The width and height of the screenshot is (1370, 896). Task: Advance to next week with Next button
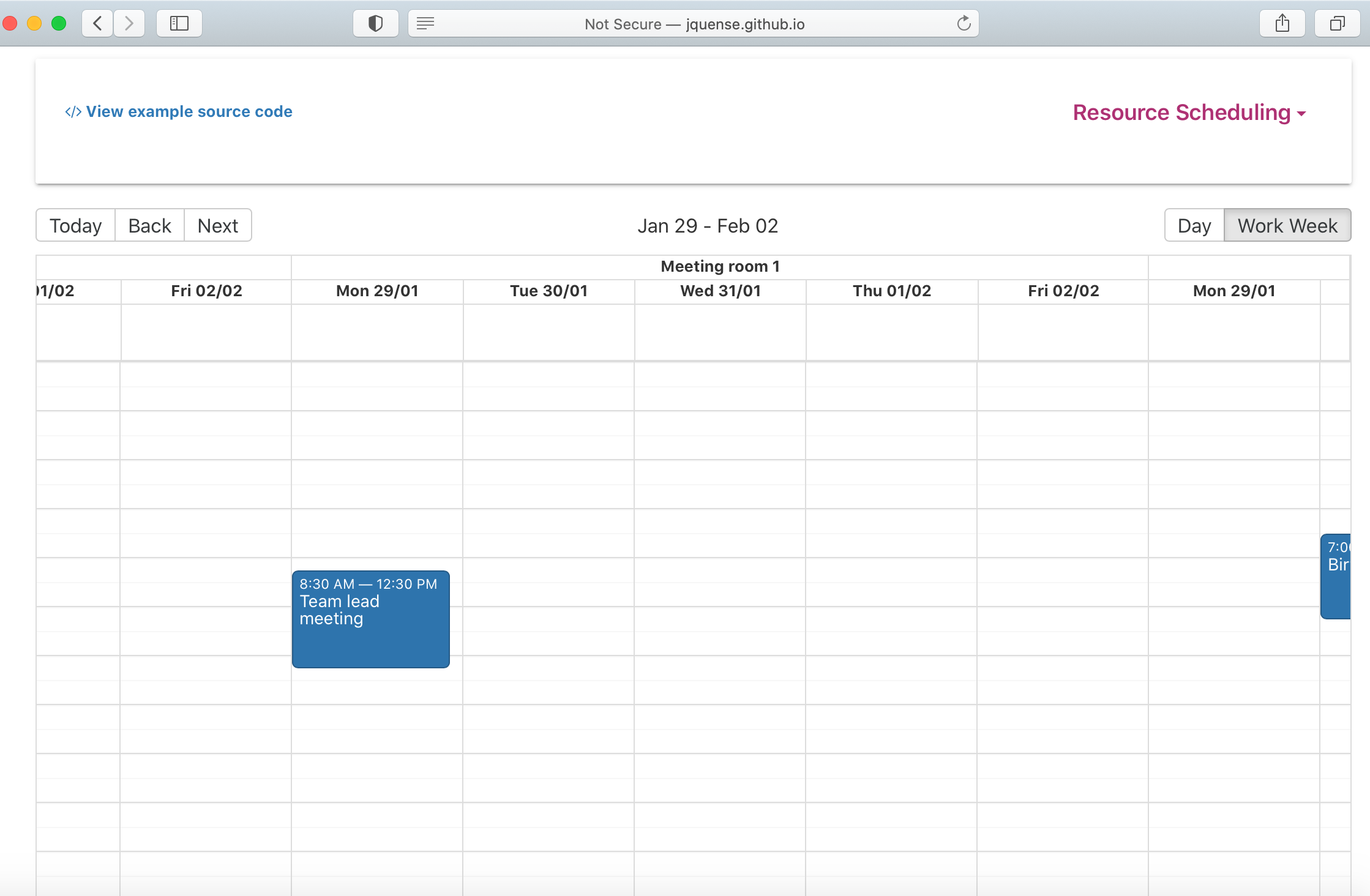(217, 225)
